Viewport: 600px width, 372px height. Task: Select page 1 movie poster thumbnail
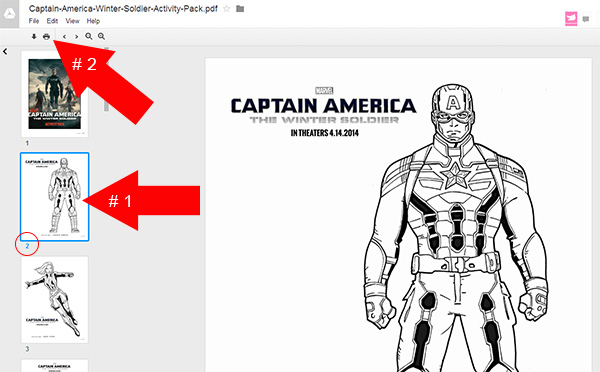tap(54, 94)
